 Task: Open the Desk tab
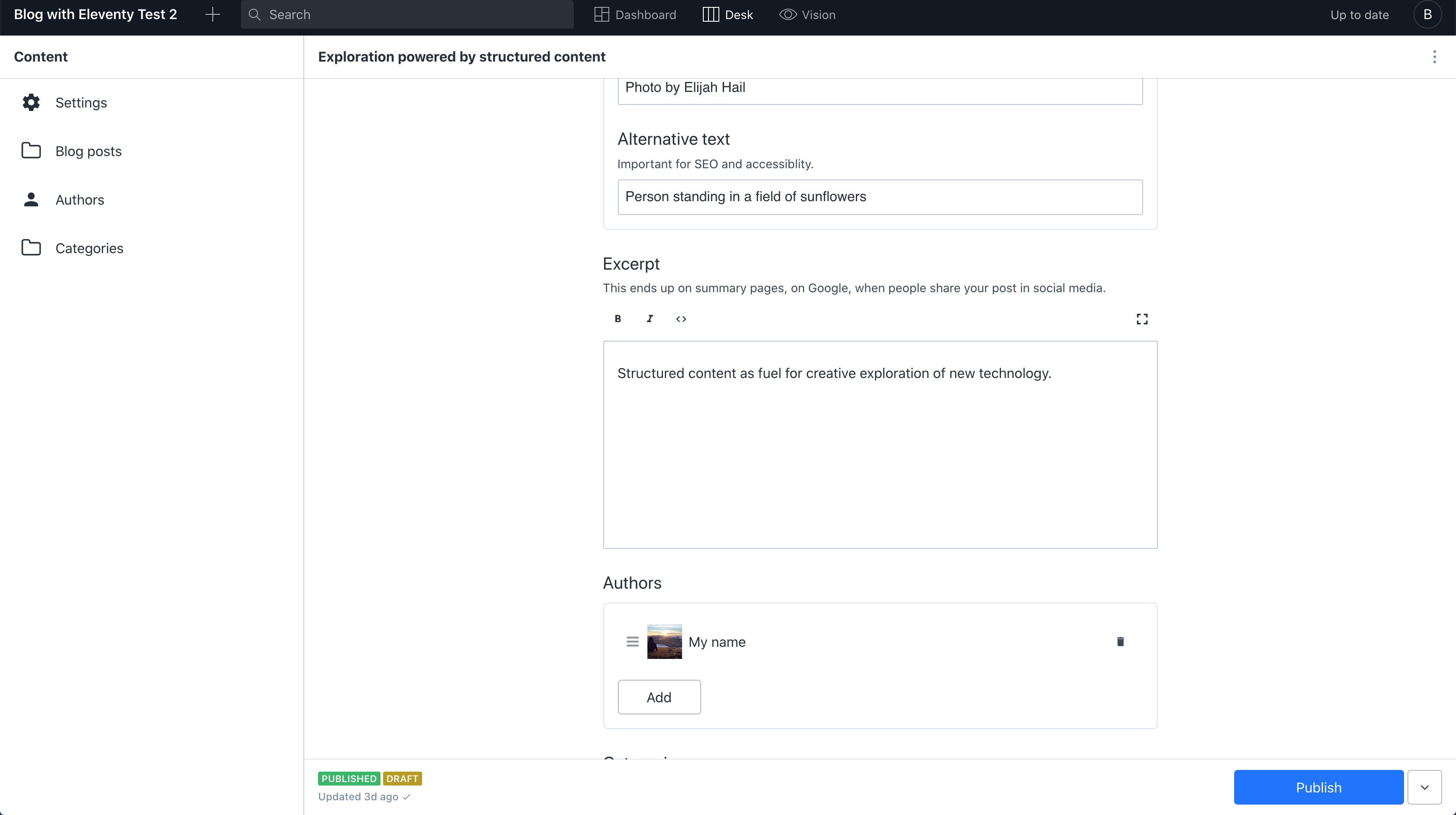click(x=728, y=15)
